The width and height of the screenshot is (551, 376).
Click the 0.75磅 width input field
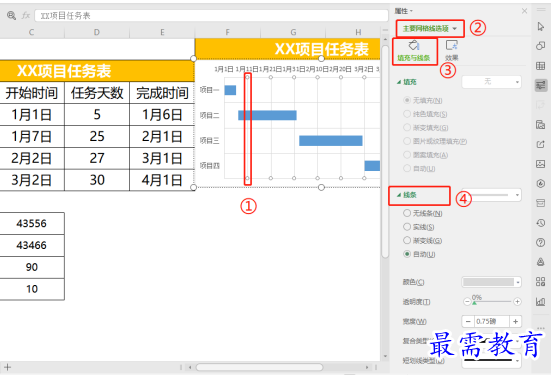coord(492,322)
